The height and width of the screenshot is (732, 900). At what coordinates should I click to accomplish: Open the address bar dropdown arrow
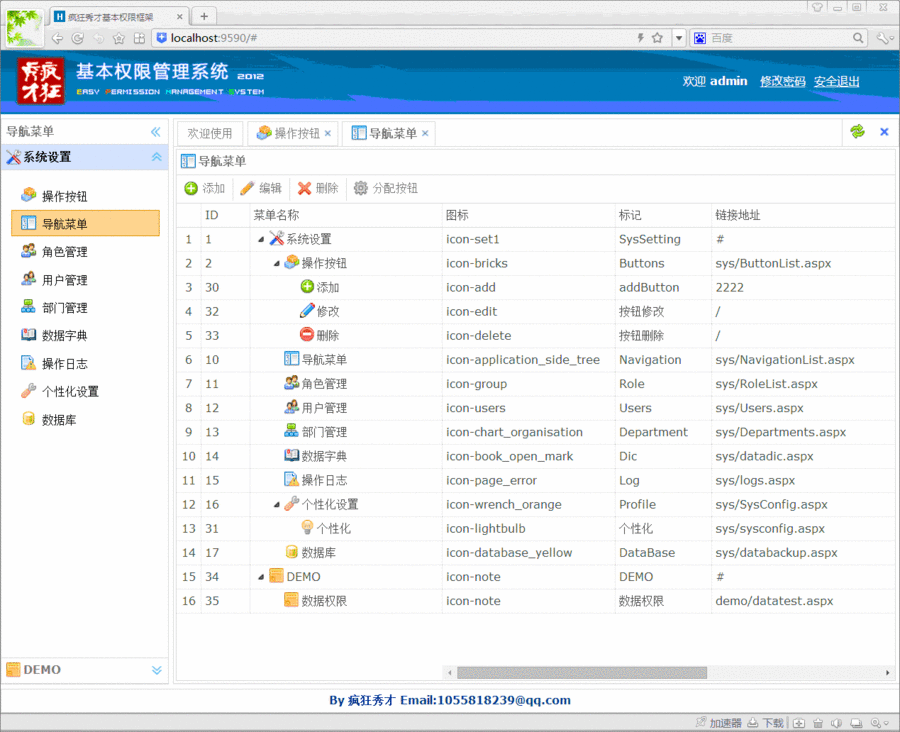[x=678, y=38]
